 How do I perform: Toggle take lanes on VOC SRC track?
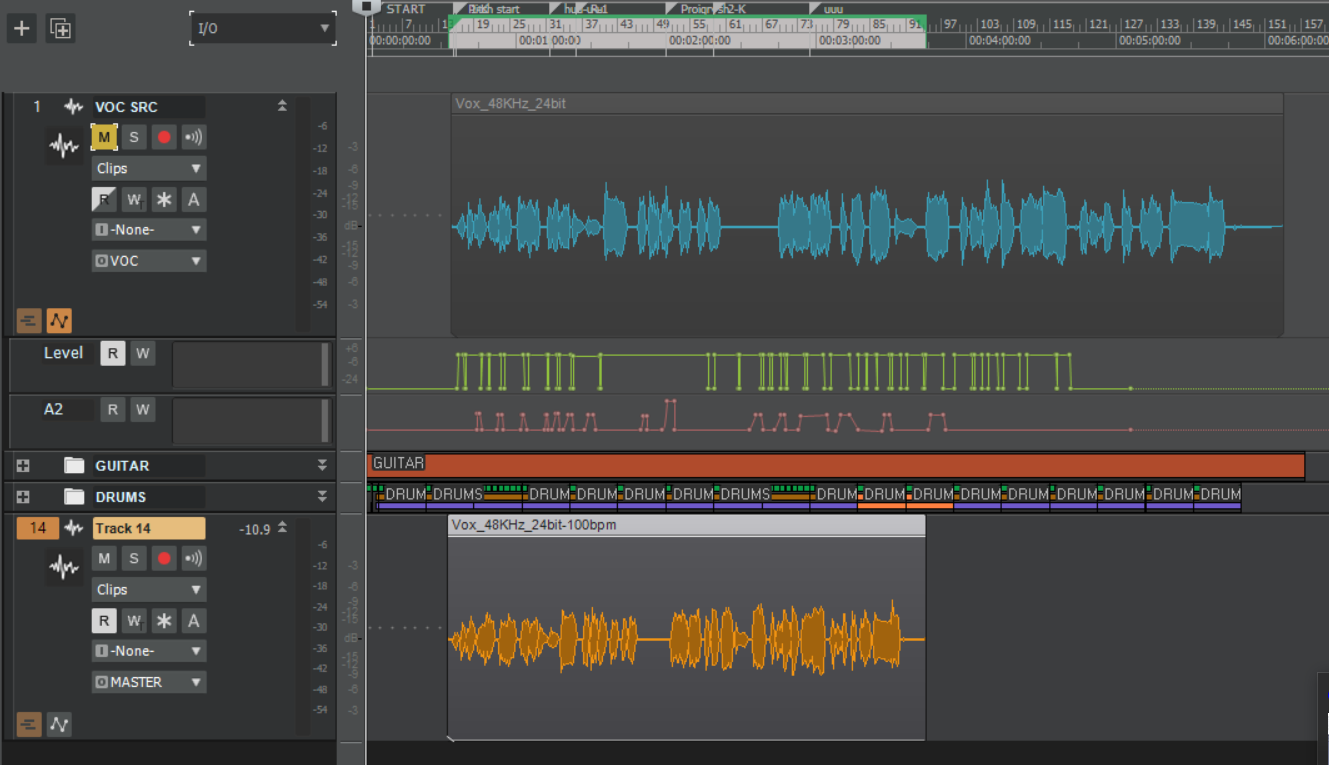click(29, 321)
